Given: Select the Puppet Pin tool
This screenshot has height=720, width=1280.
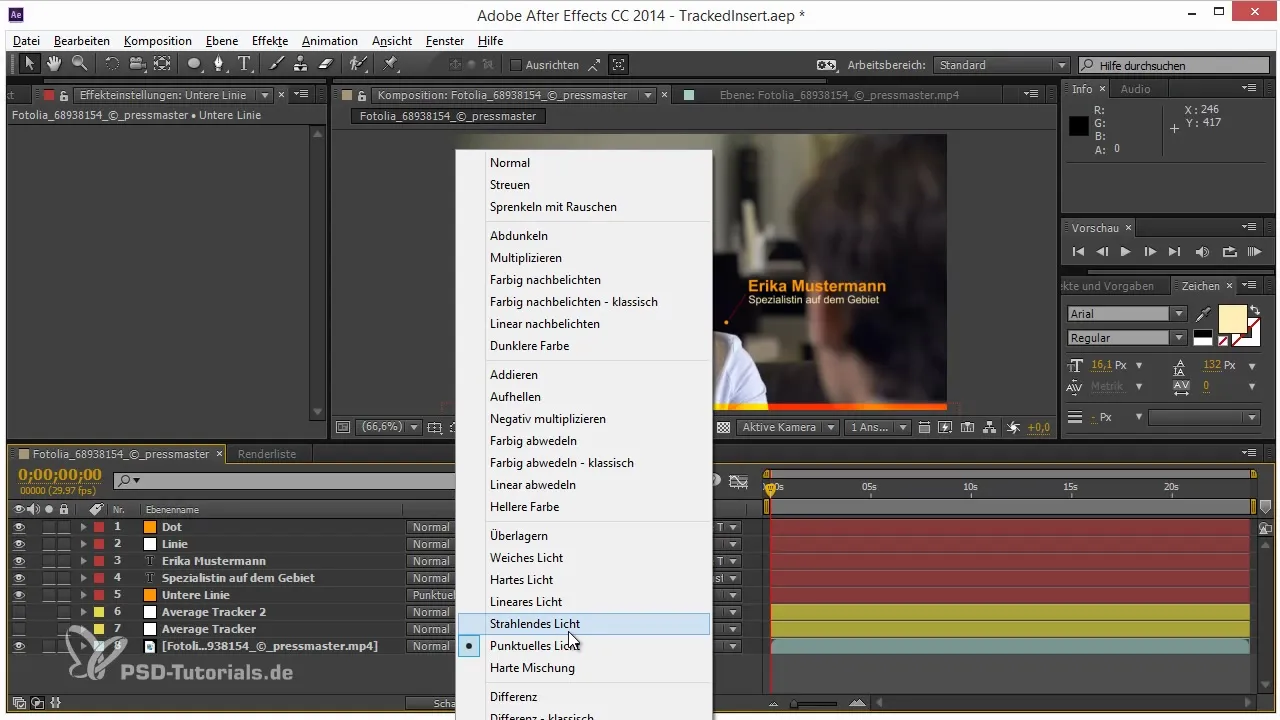Looking at the screenshot, I should pyautogui.click(x=391, y=64).
